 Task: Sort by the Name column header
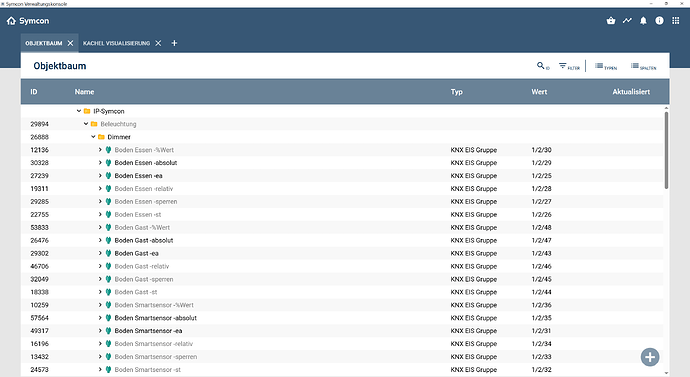coord(84,92)
